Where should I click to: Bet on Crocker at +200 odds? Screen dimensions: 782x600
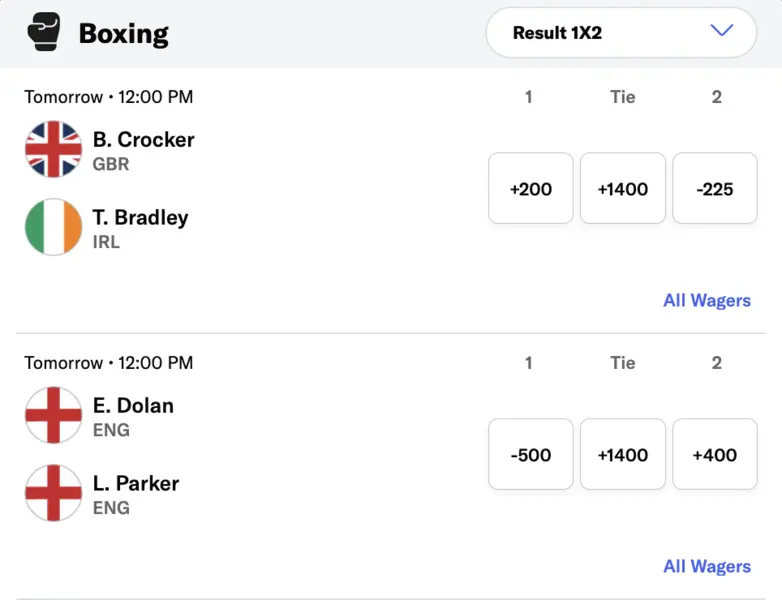click(530, 188)
